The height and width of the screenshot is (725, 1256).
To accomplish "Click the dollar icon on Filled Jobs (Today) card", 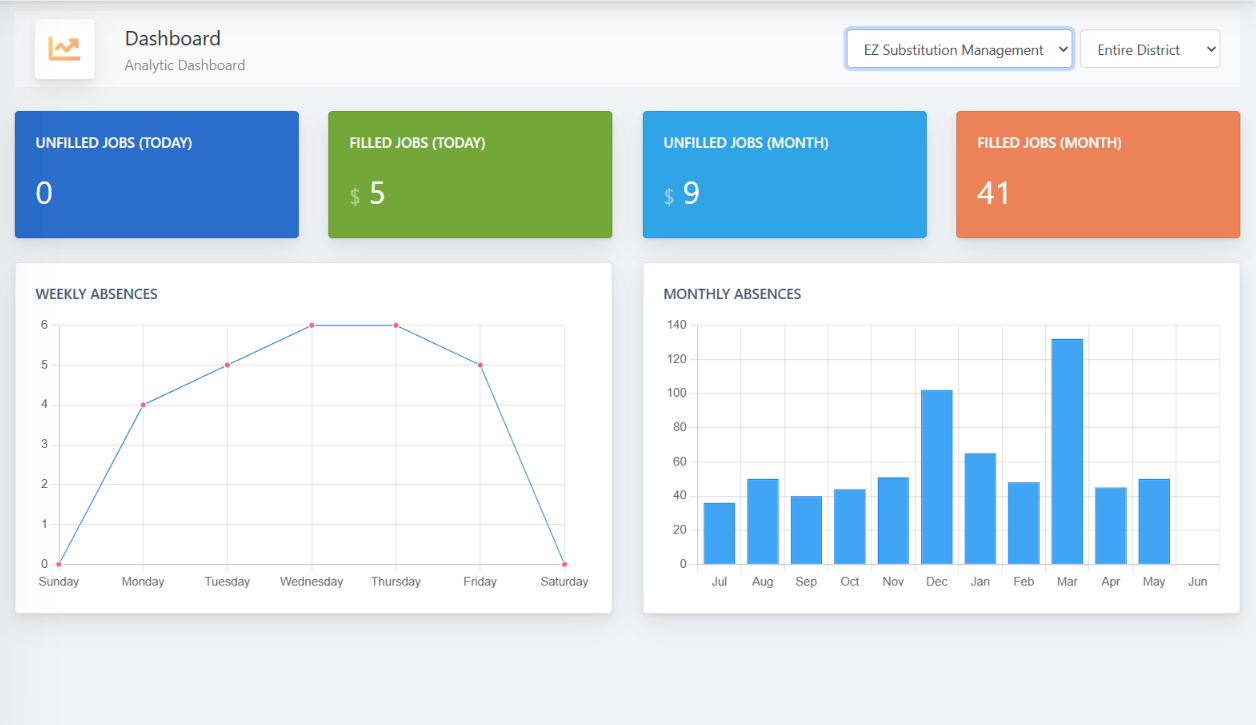I will (x=354, y=196).
